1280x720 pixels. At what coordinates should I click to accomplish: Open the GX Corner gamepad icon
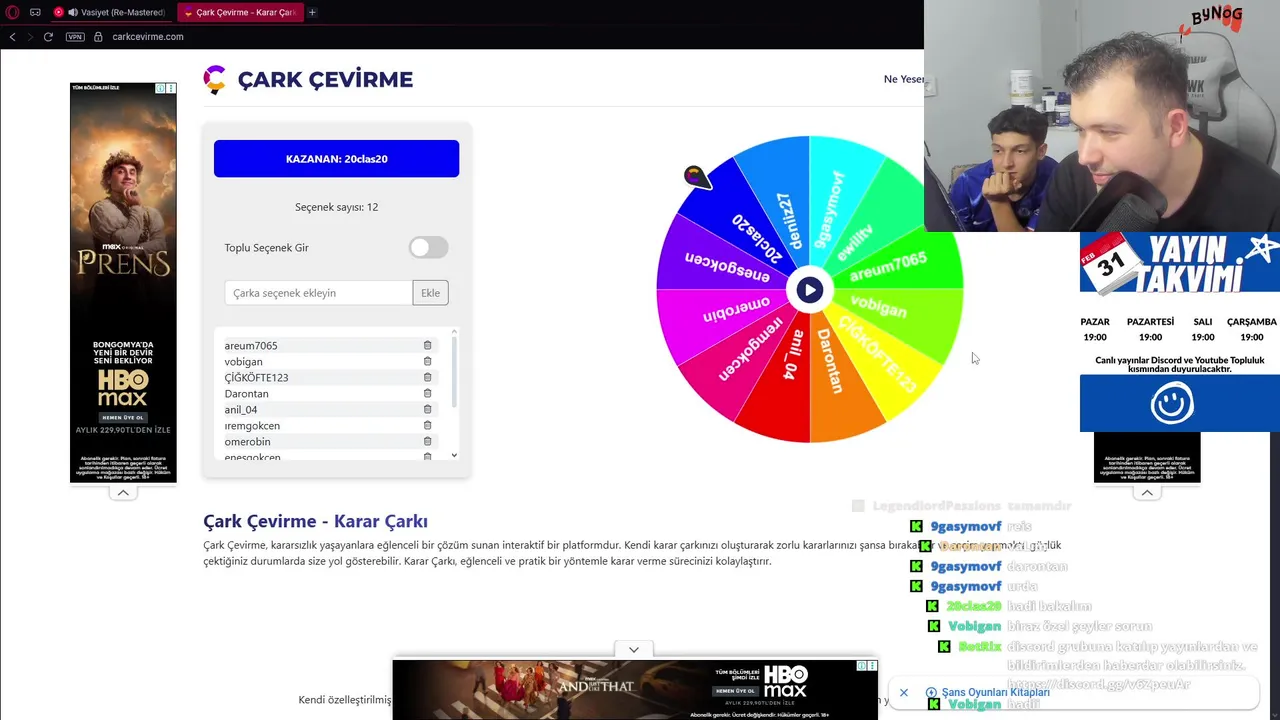pos(35,12)
